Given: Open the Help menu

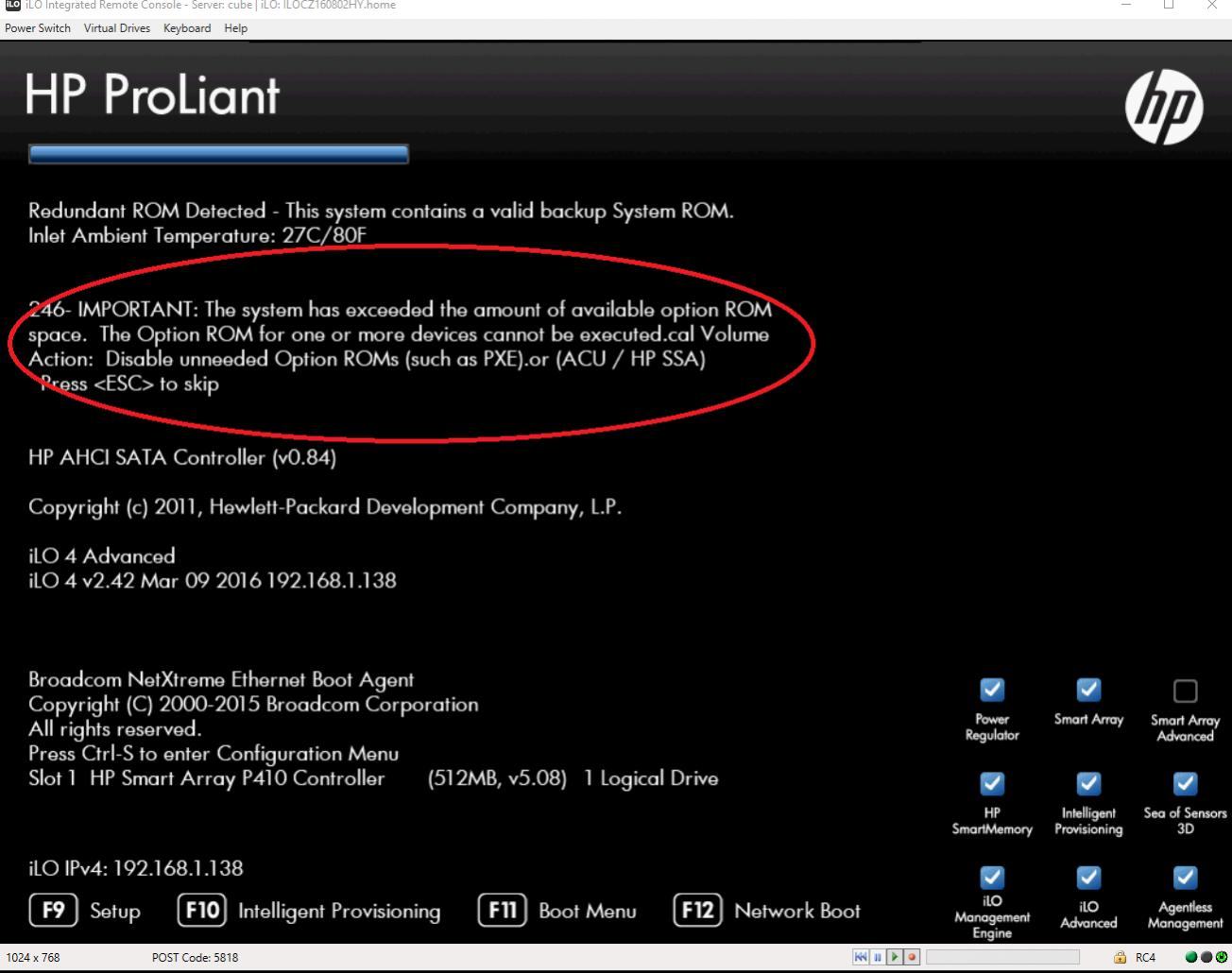Looking at the screenshot, I should point(235,28).
